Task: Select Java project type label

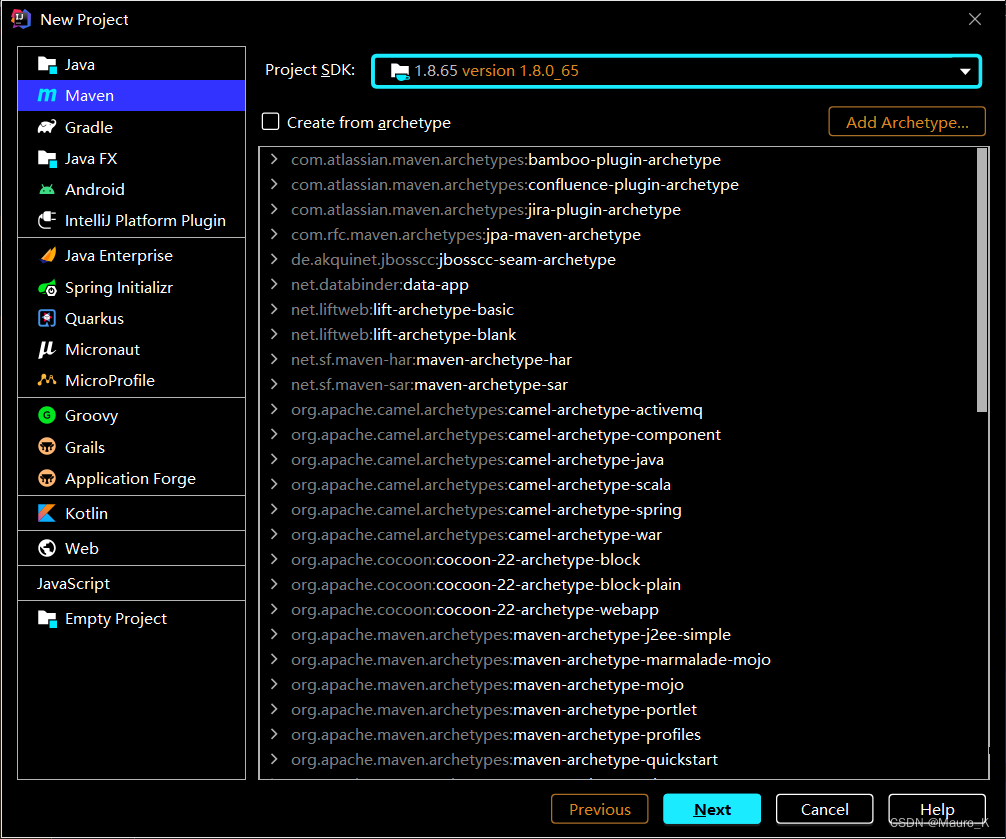Action: [x=80, y=65]
